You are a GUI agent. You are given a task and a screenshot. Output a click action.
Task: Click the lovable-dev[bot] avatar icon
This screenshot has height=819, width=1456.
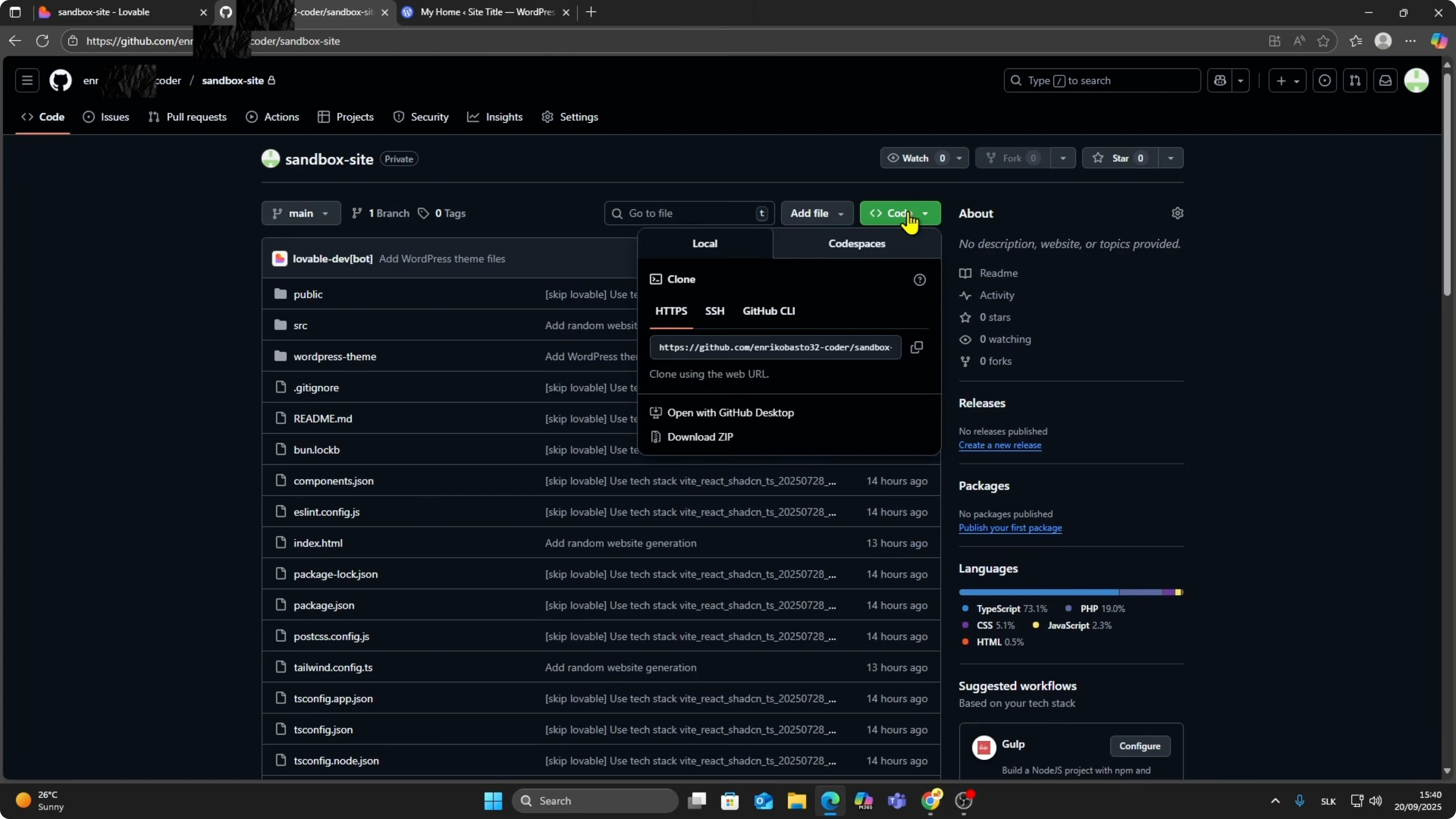click(x=279, y=259)
